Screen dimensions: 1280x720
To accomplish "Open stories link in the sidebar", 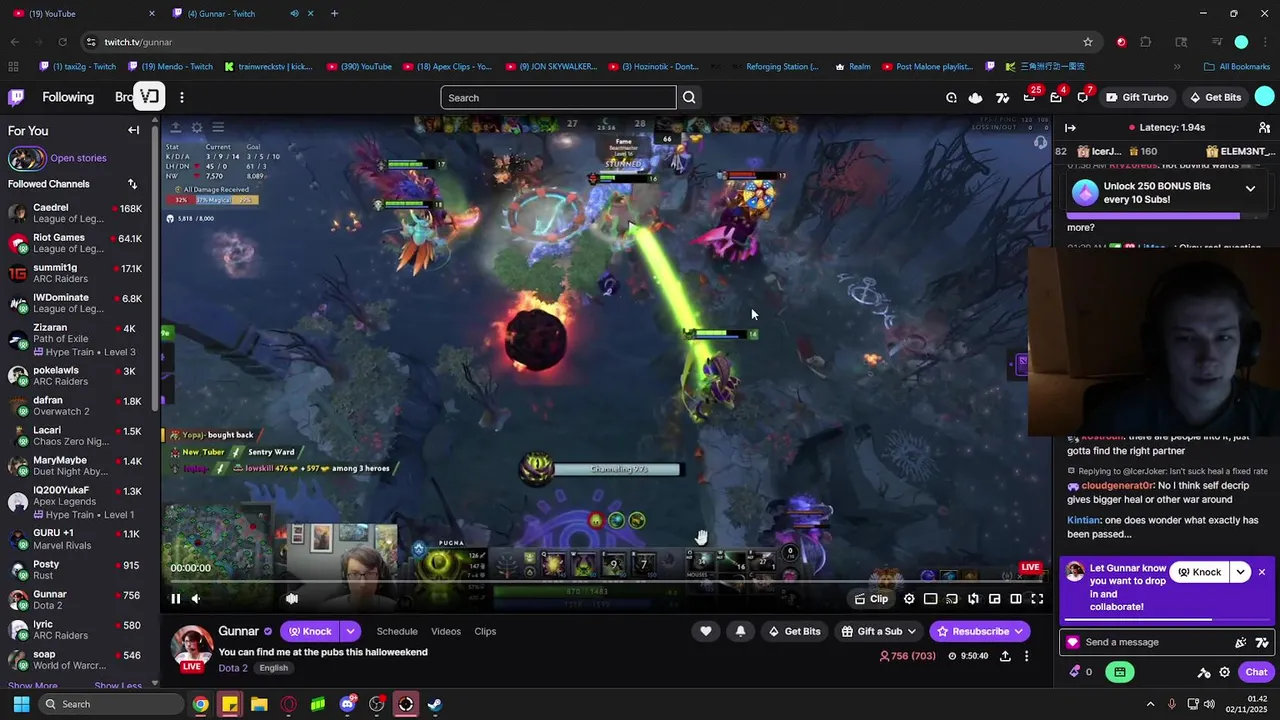I will 78,158.
